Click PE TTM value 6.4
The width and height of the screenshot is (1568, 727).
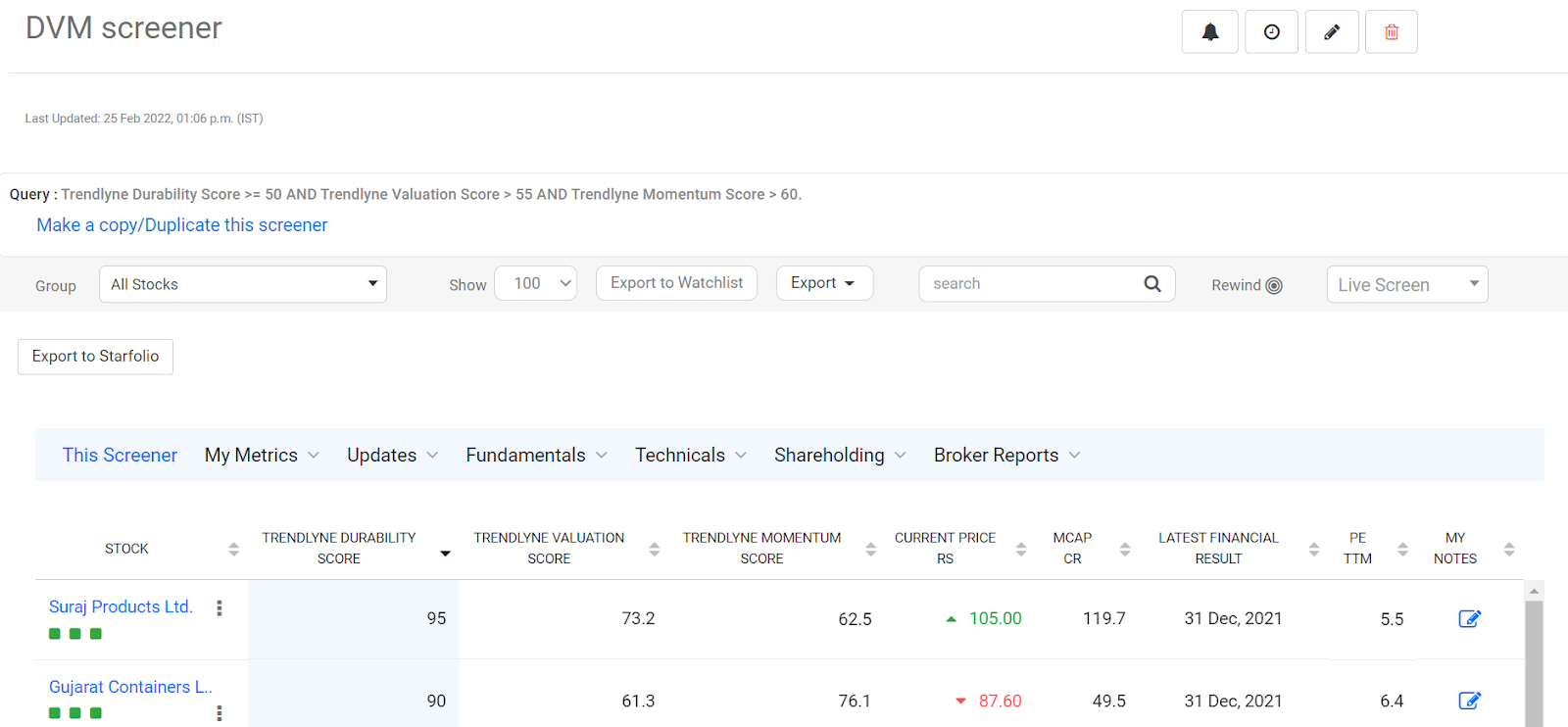[1392, 701]
